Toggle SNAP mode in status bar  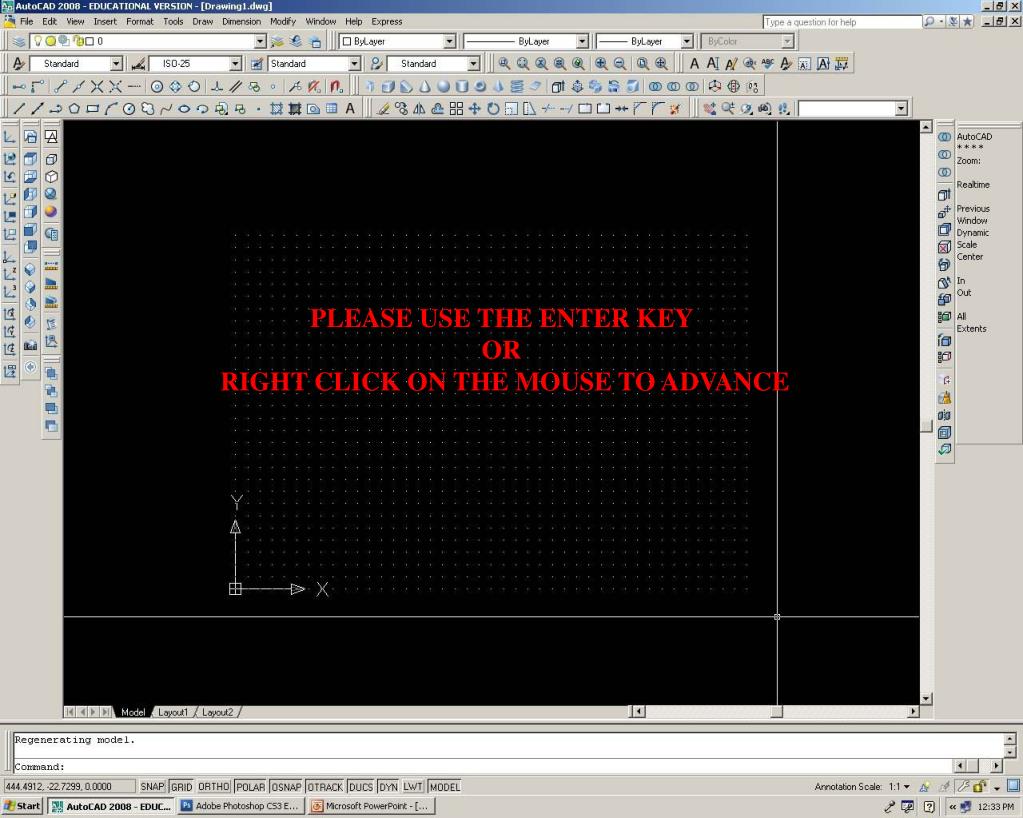[152, 787]
